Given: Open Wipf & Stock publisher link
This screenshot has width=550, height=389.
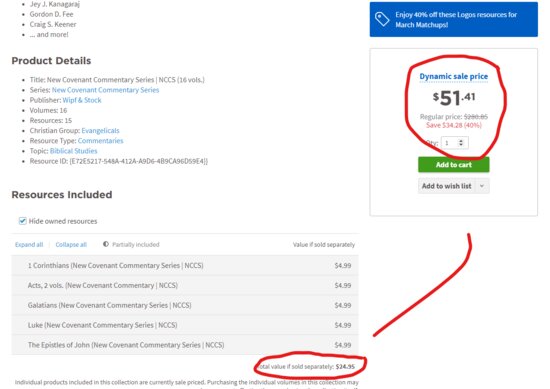Looking at the screenshot, I should click(82, 100).
